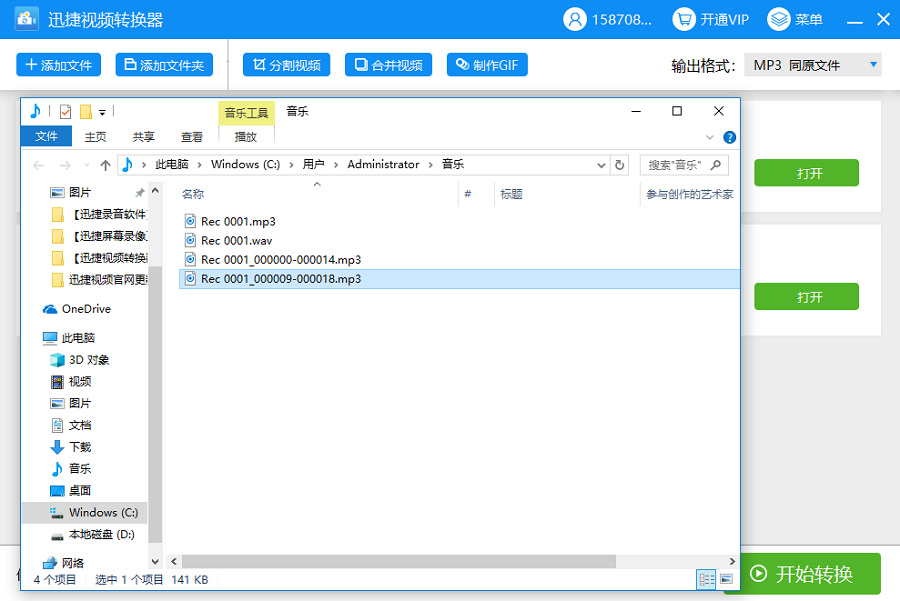Sort by the 标题 column header
The height and width of the screenshot is (601, 900).
[511, 194]
